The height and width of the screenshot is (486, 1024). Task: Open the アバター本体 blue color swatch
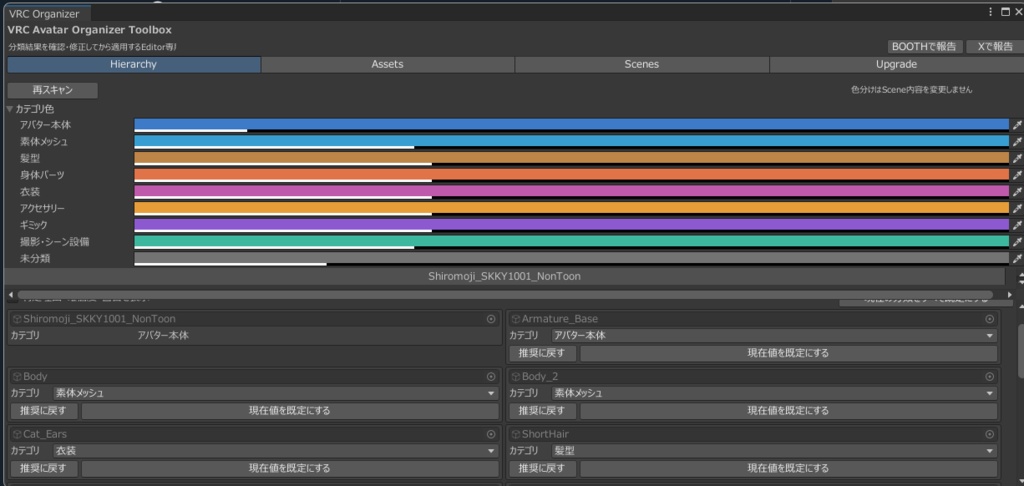pyautogui.click(x=571, y=125)
